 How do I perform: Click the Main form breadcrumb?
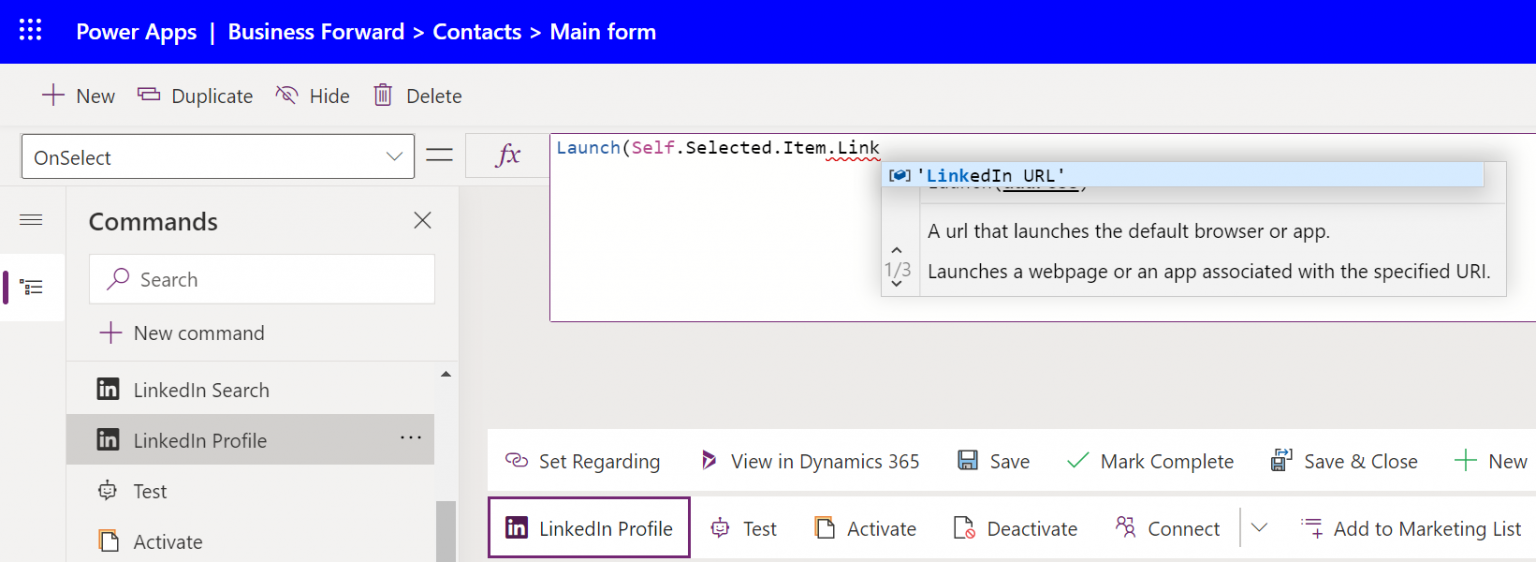click(x=603, y=31)
